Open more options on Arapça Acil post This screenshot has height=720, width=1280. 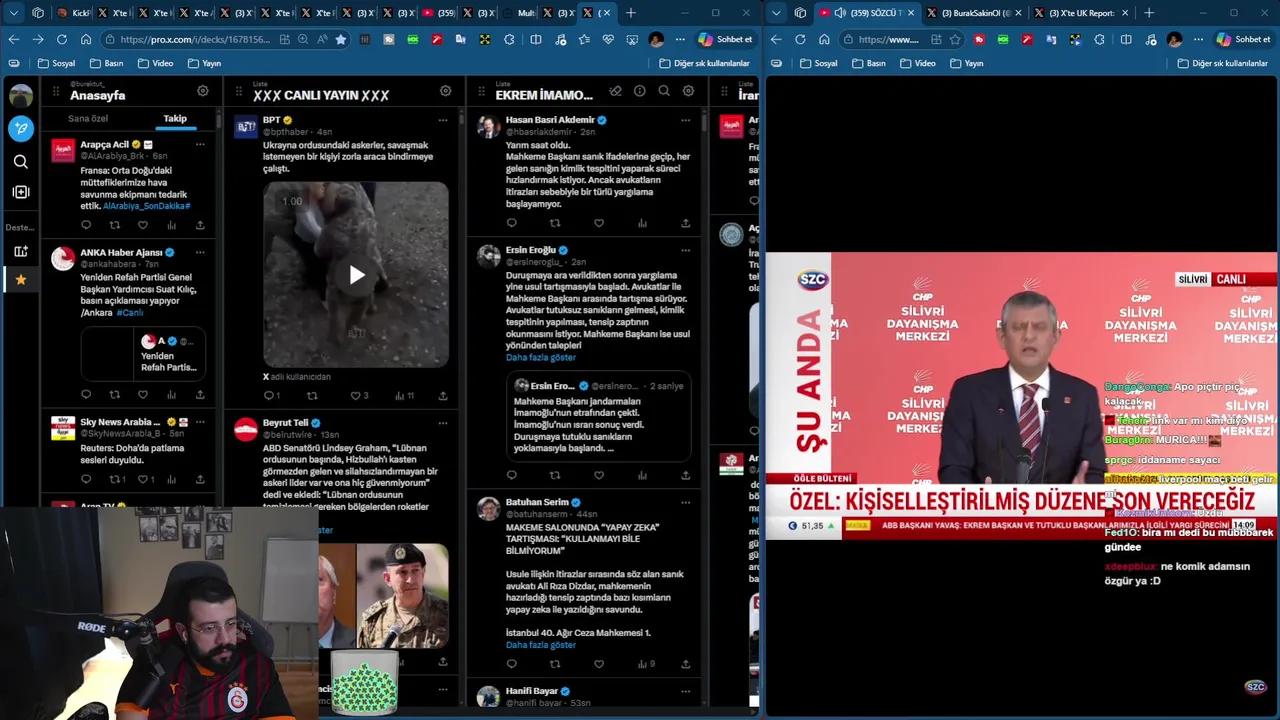(x=200, y=145)
